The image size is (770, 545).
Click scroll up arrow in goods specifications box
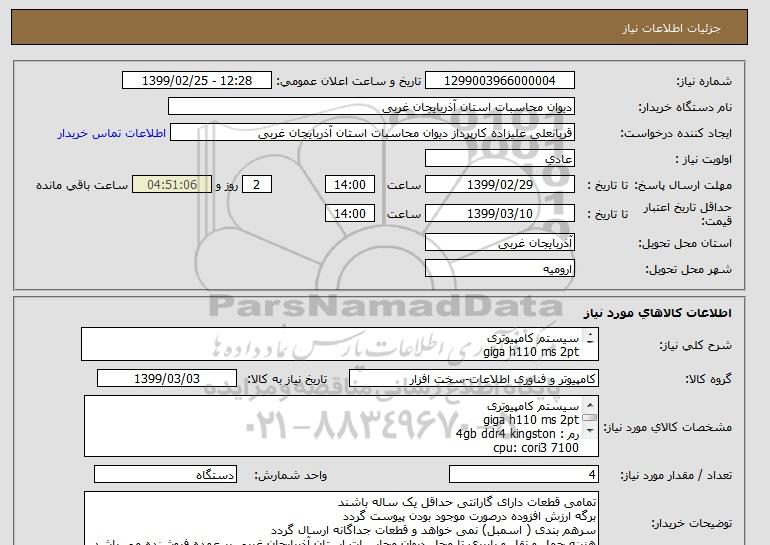pyautogui.click(x=590, y=405)
